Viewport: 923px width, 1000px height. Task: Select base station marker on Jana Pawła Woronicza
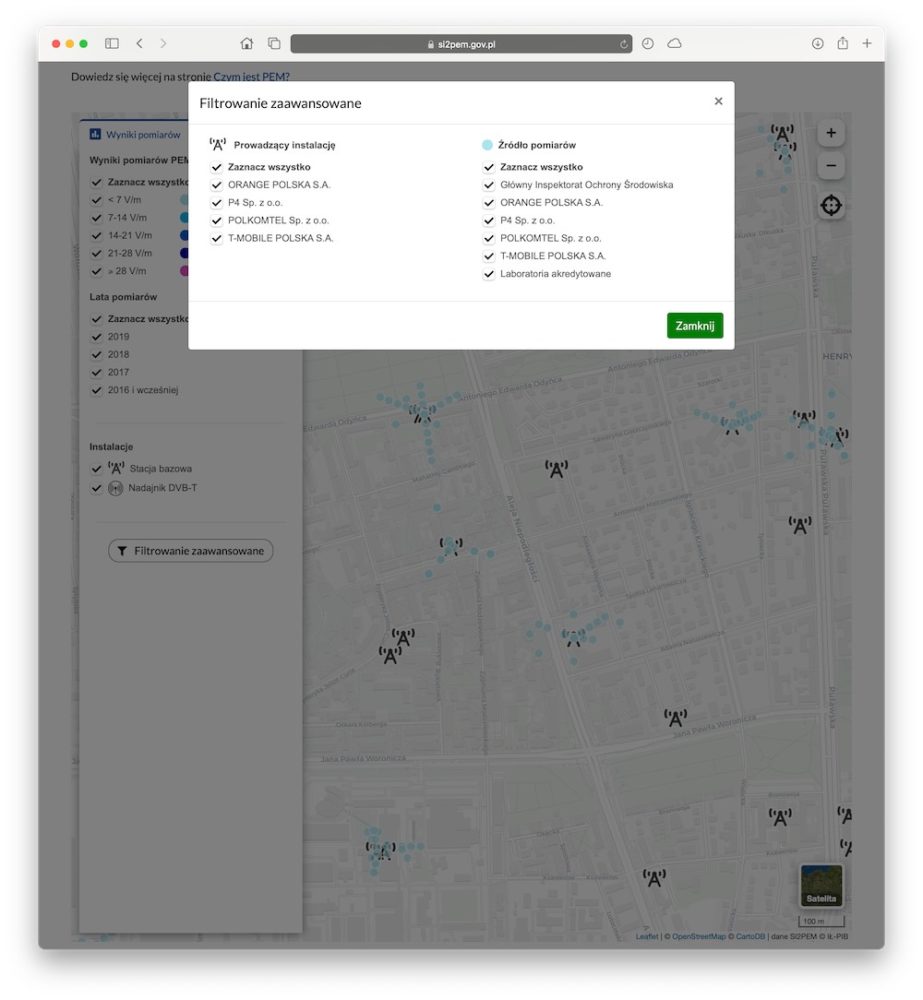(676, 718)
